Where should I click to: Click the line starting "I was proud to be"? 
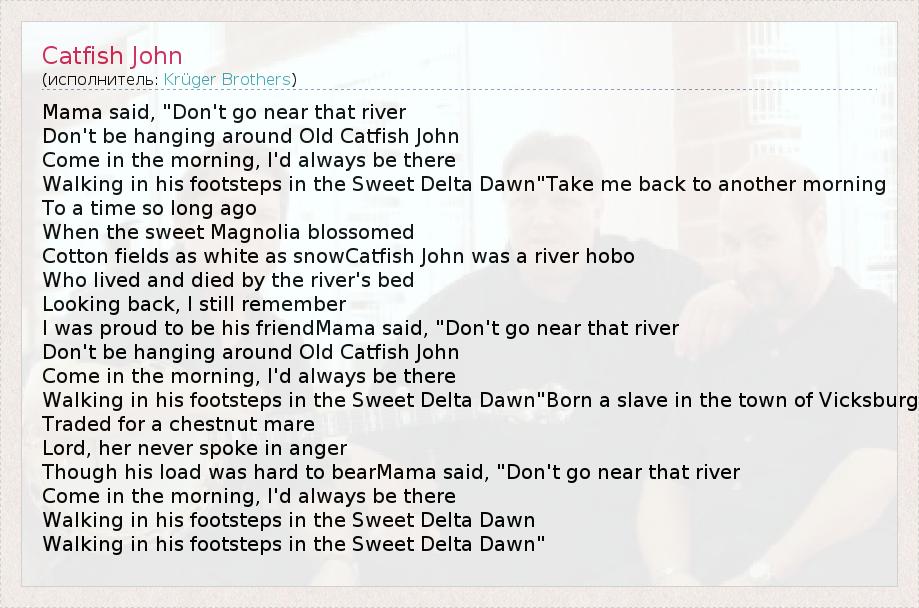tap(360, 328)
